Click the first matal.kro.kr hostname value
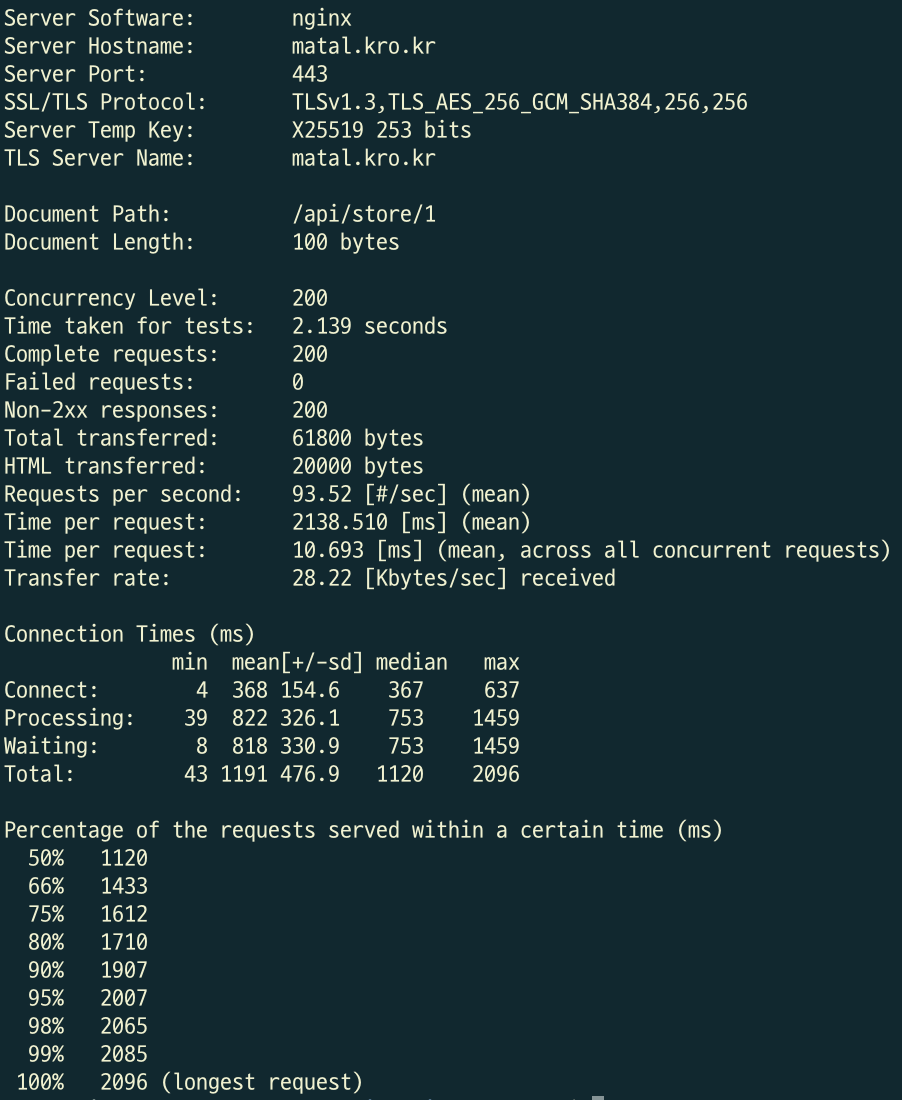Image resolution: width=902 pixels, height=1100 pixels. [x=363, y=46]
